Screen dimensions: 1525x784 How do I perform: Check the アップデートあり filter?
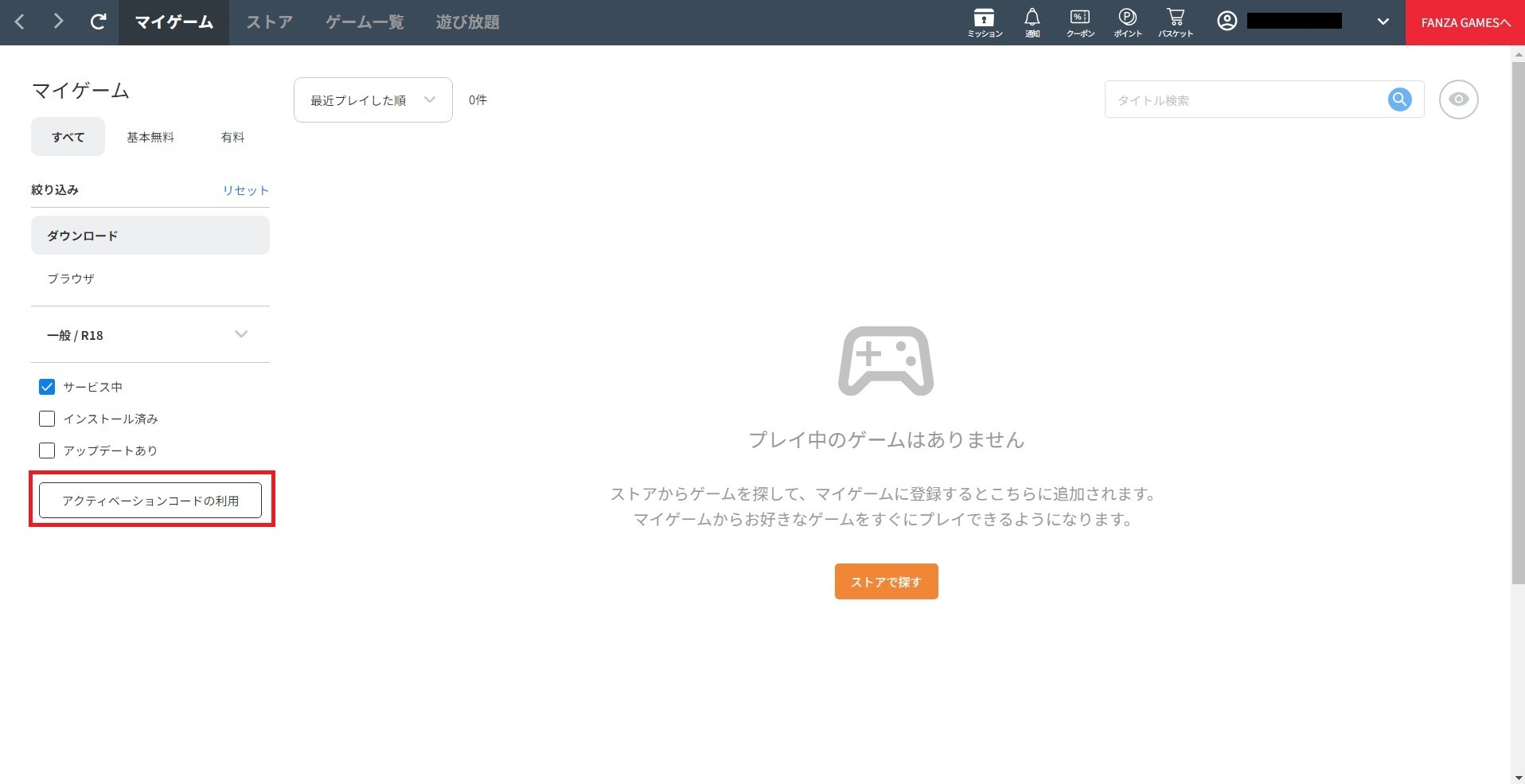[x=47, y=451]
